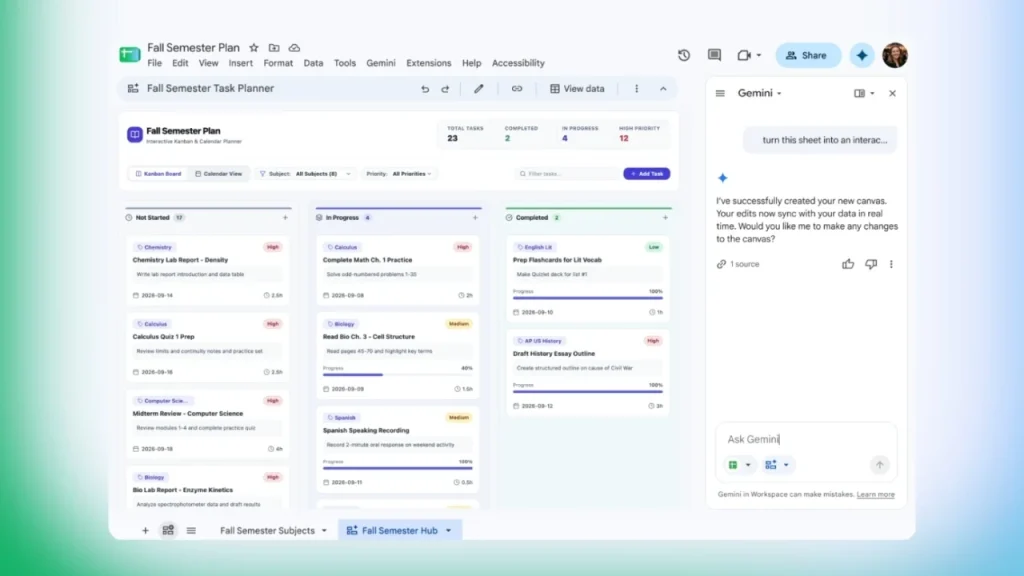Click the pencil edit icon
This screenshot has width=1024, height=576.
click(479, 89)
